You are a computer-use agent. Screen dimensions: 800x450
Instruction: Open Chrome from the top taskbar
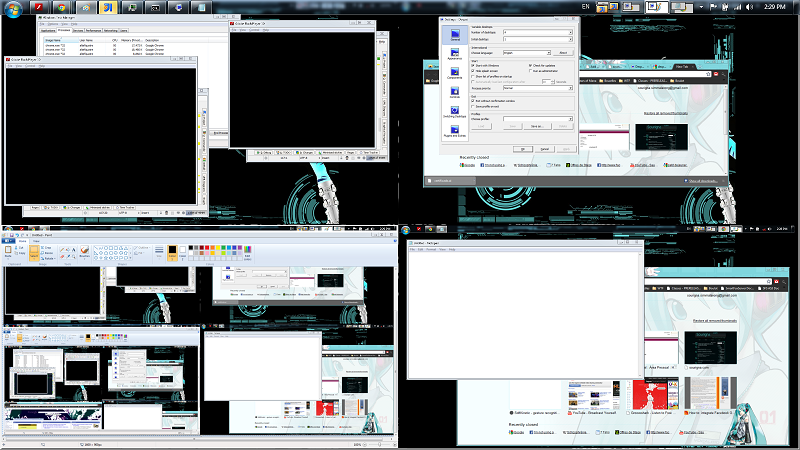pyautogui.click(x=61, y=7)
